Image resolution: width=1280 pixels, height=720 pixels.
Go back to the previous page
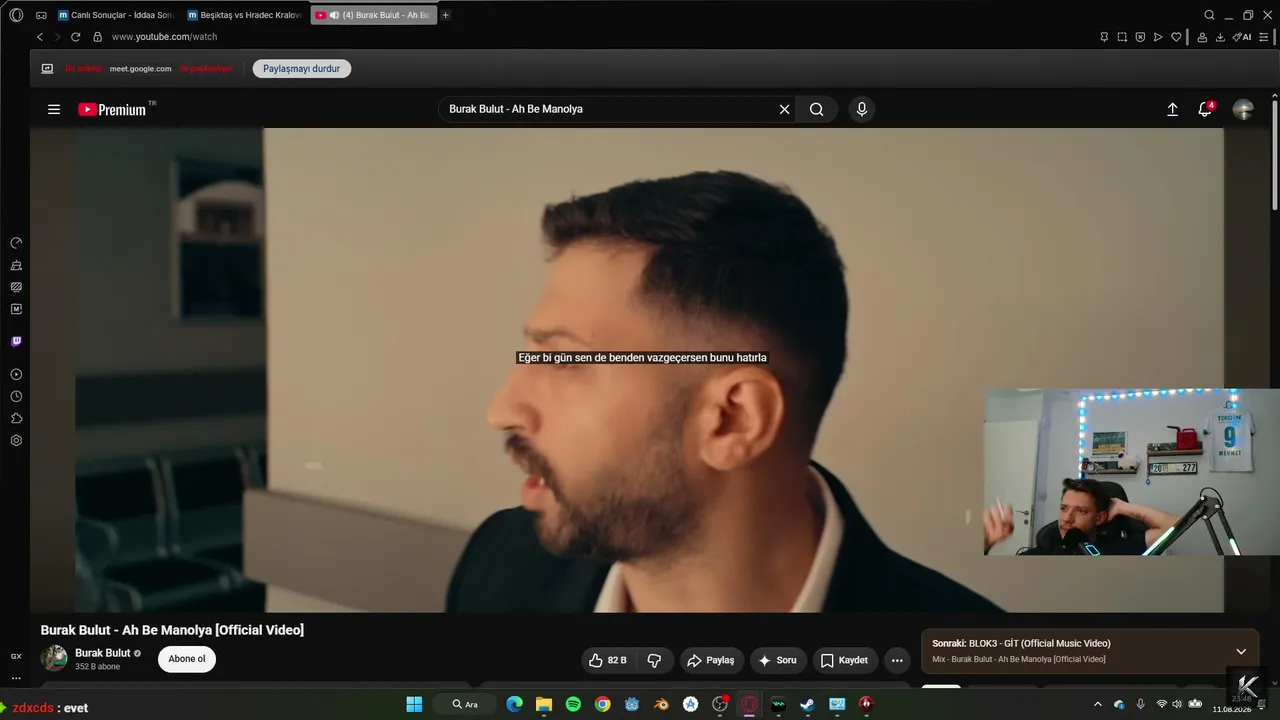coord(40,37)
